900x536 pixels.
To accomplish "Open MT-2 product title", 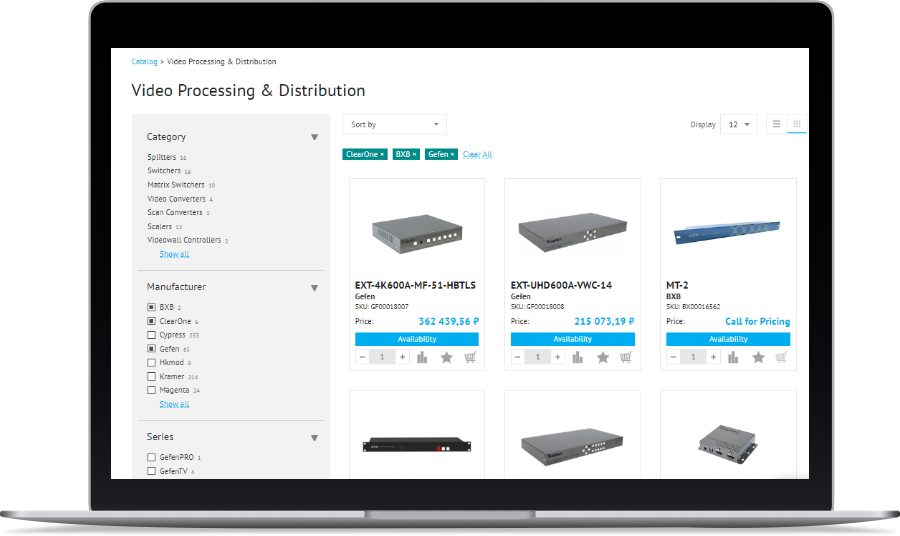I will pos(677,285).
